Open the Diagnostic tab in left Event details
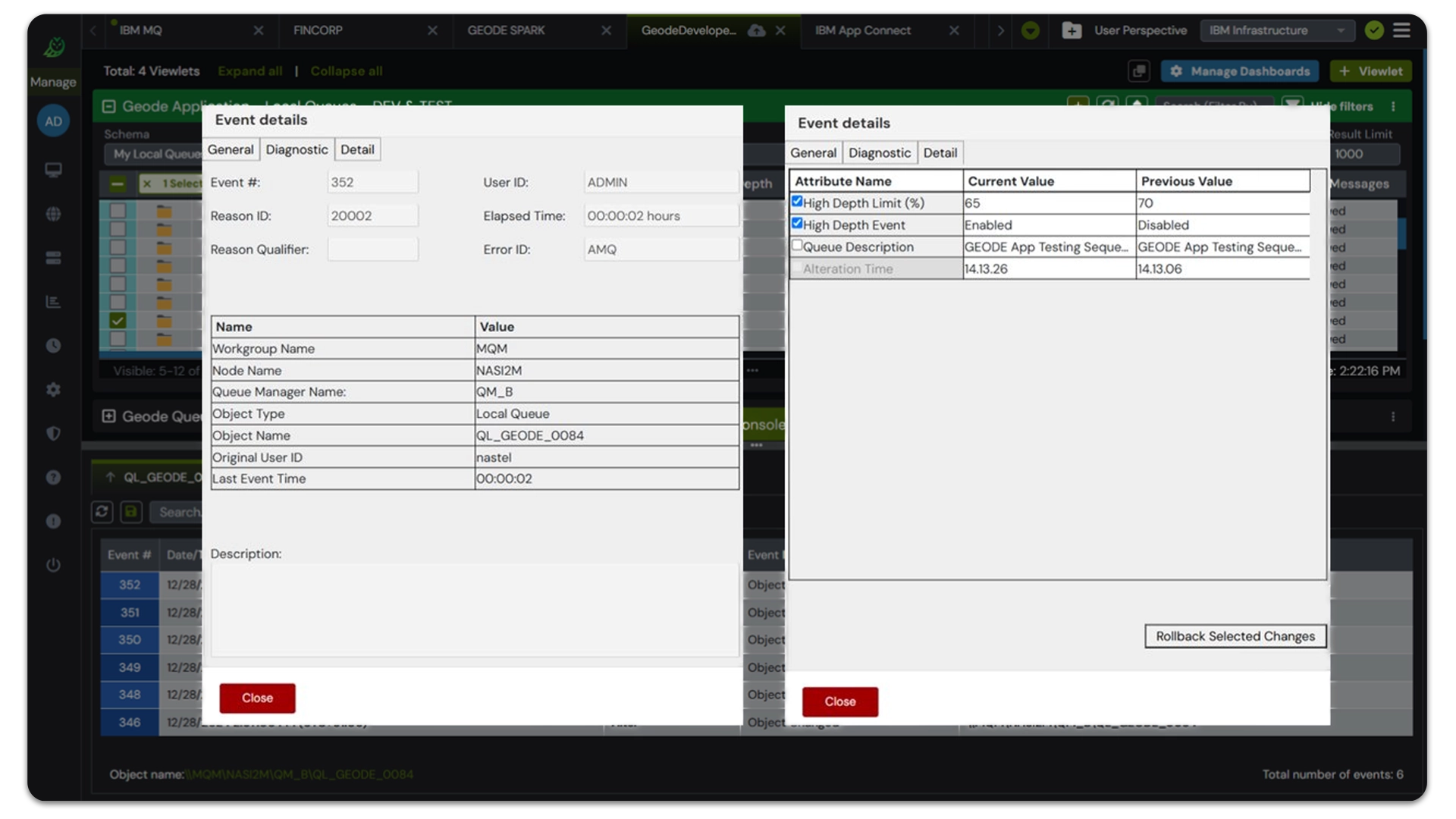The height and width of the screenshot is (819, 1456). click(297, 149)
